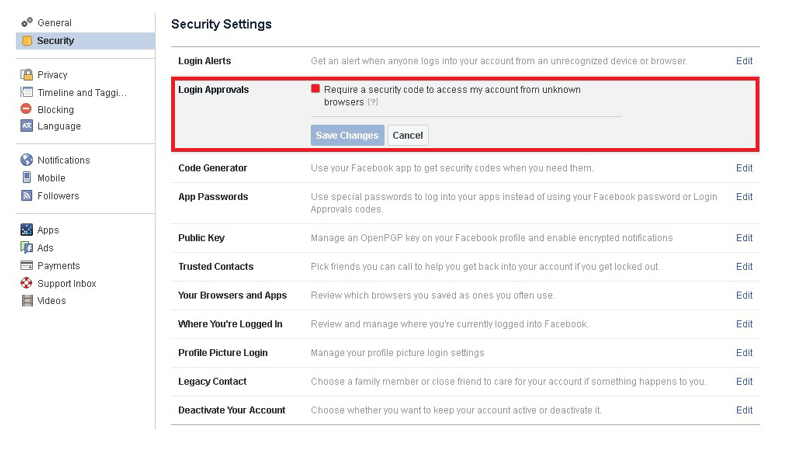Check the Require a security code checkbox
This screenshot has width=793, height=453.
point(316,89)
